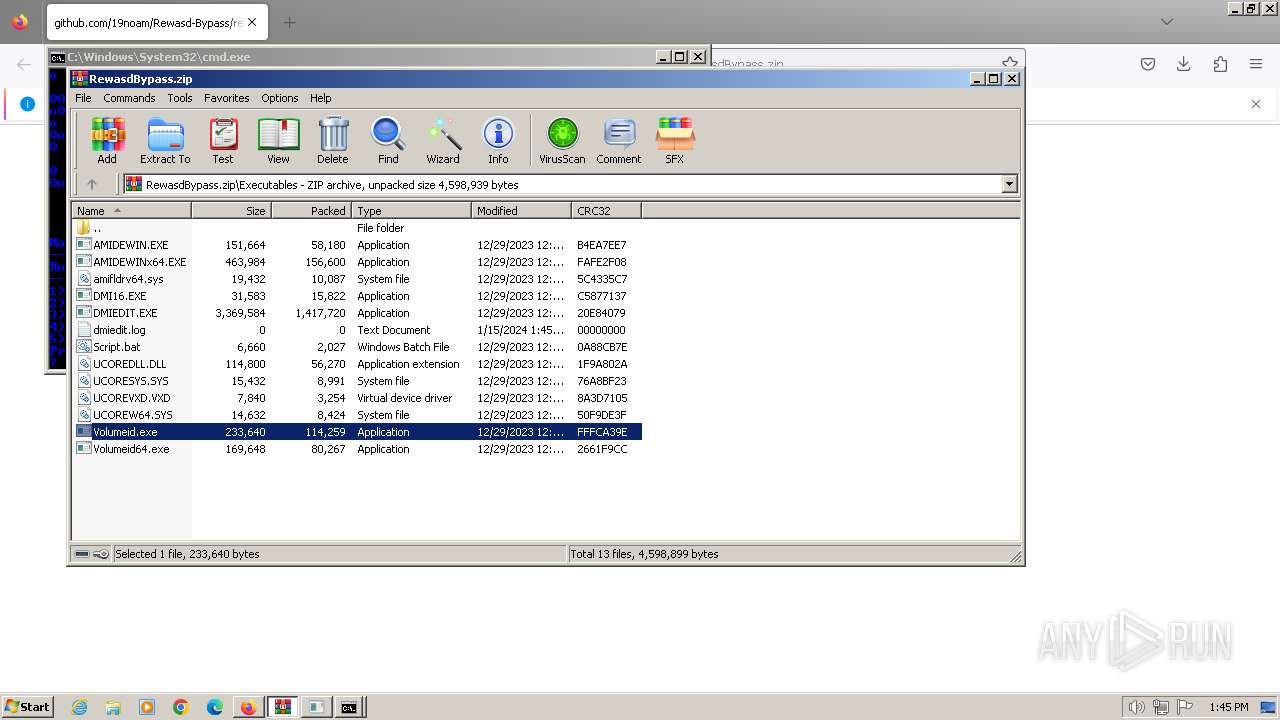Viewport: 1280px width, 720px height.
Task: Click the system clock showing 1:45 PM
Action: [x=1228, y=707]
